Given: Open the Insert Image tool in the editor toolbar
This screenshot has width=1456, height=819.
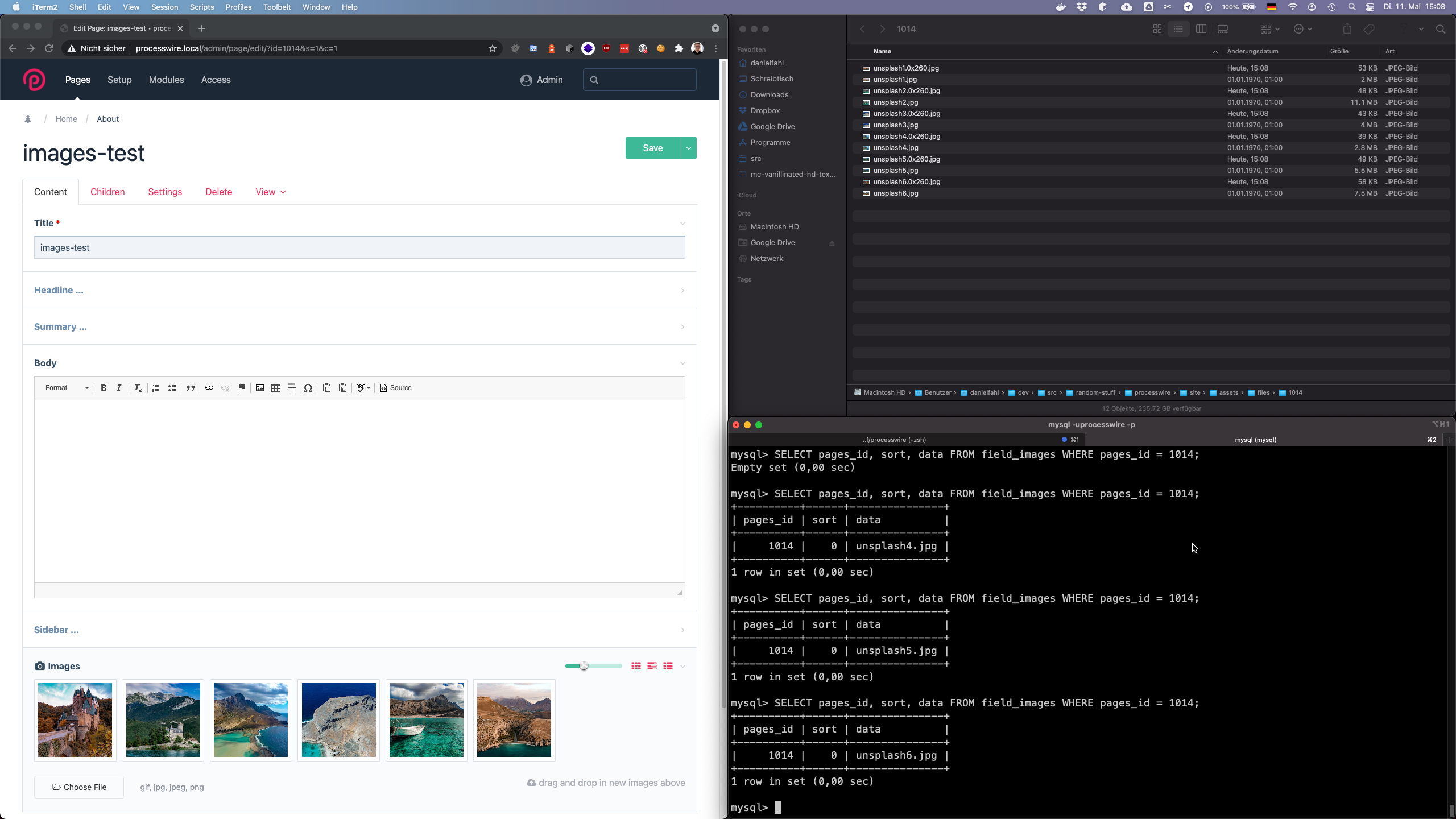Looking at the screenshot, I should [x=260, y=388].
